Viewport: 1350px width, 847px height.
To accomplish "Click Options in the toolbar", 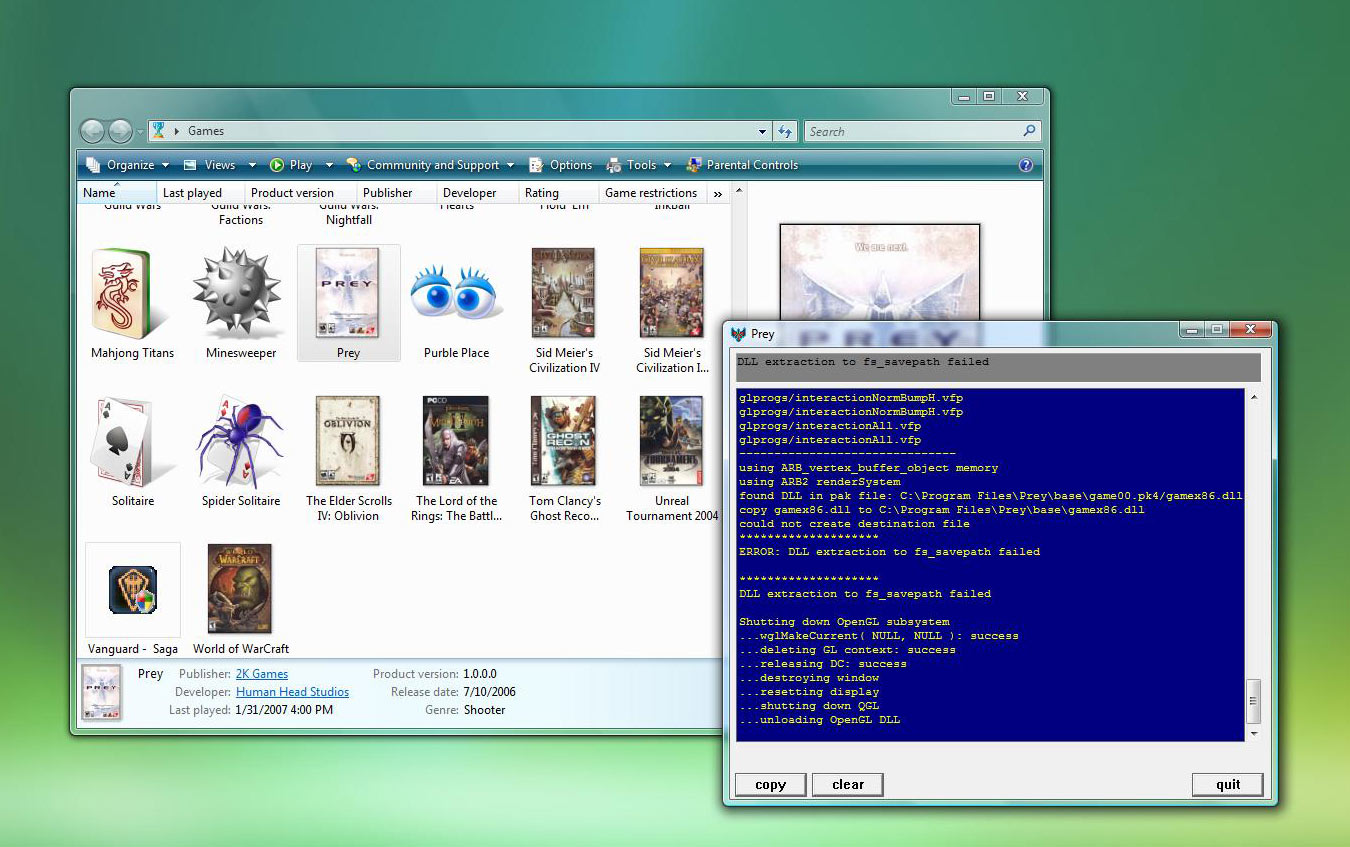I will tap(561, 165).
